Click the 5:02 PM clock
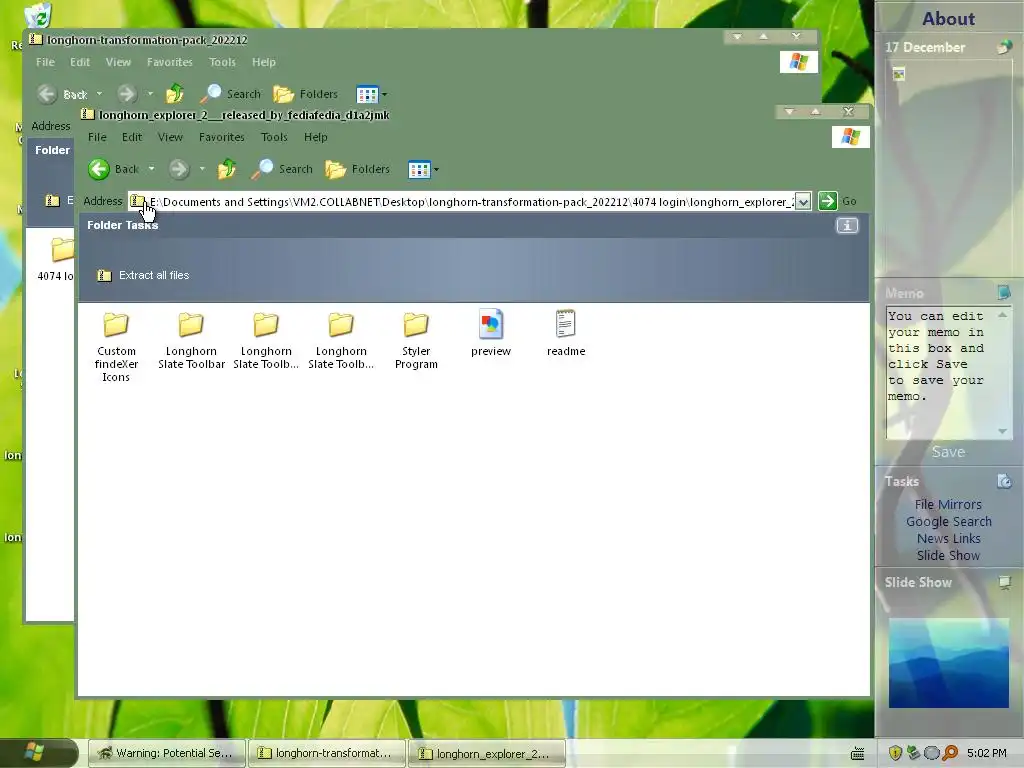Screen dimensions: 1024x768 pos(986,753)
